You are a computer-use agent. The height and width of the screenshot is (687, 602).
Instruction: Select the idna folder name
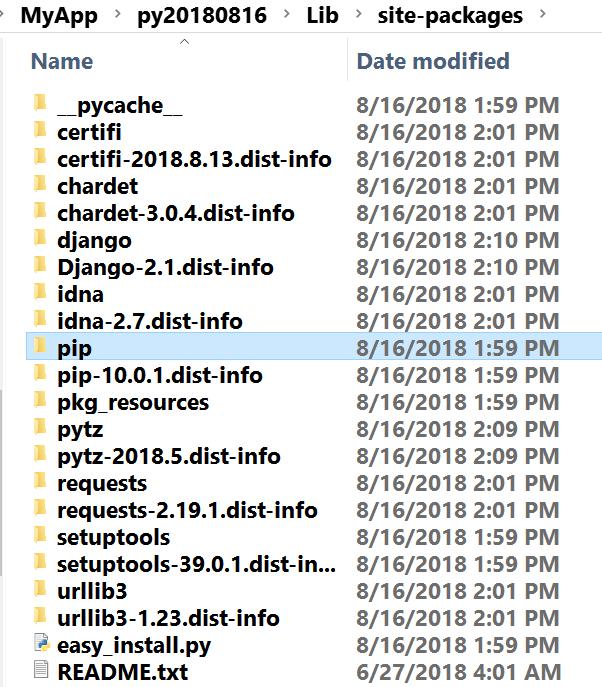81,294
